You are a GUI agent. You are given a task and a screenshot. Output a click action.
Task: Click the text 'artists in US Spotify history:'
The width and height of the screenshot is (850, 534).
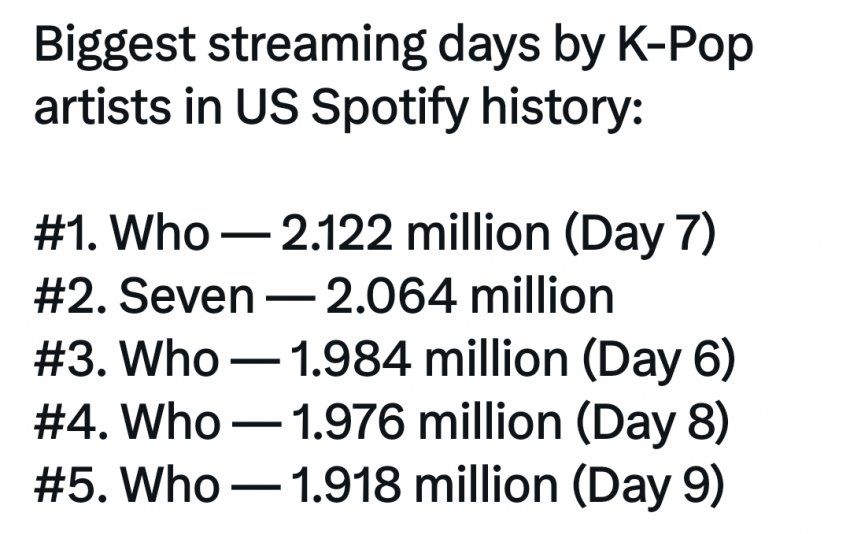point(338,107)
